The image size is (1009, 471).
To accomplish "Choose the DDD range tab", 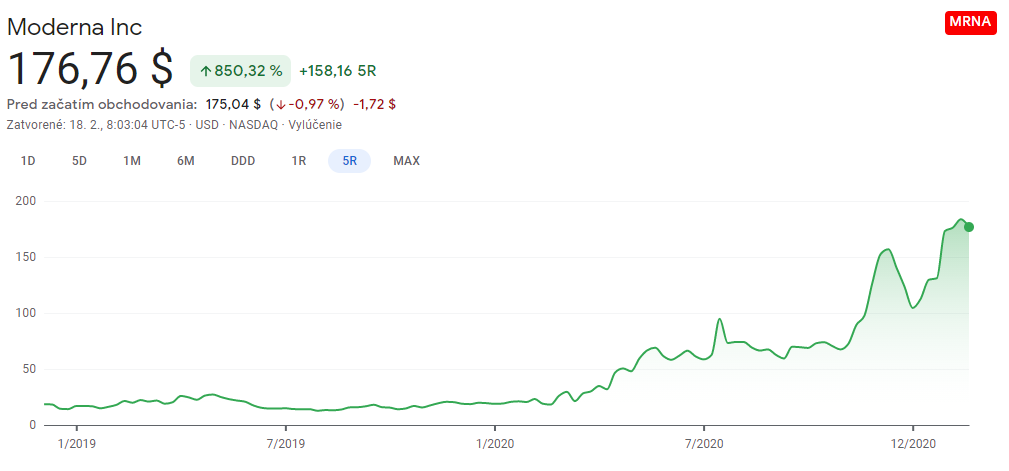I will pyautogui.click(x=243, y=161).
